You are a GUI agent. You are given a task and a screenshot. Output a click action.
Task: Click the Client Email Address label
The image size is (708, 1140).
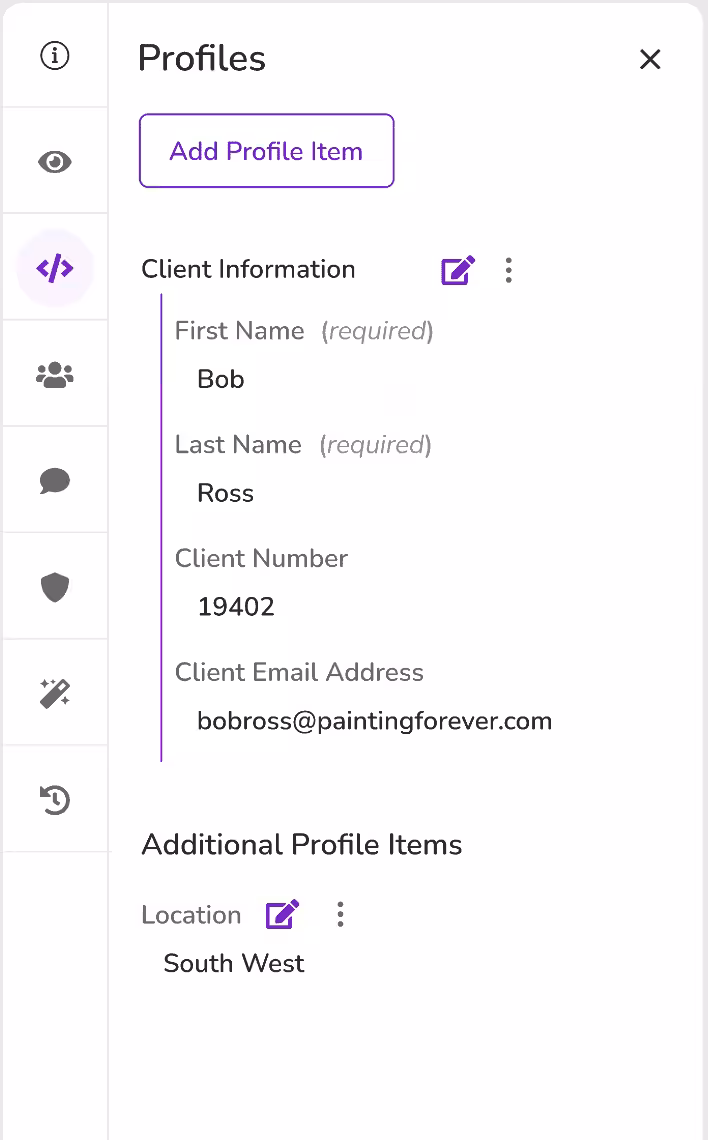pos(299,673)
